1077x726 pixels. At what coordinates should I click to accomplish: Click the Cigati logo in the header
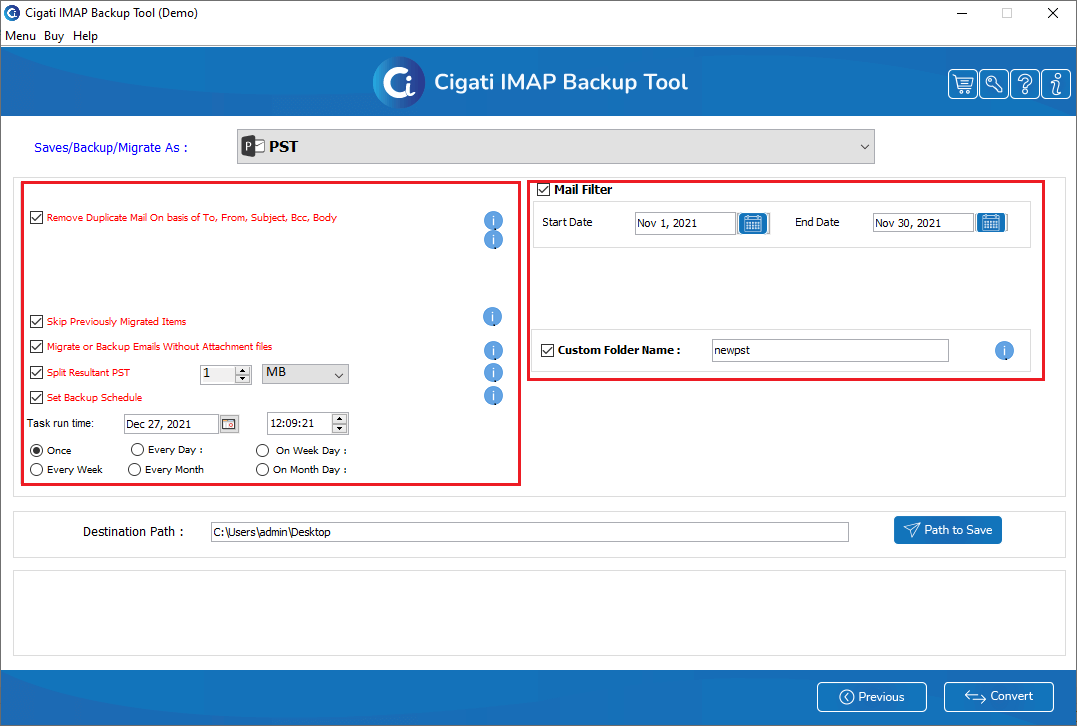tap(399, 82)
